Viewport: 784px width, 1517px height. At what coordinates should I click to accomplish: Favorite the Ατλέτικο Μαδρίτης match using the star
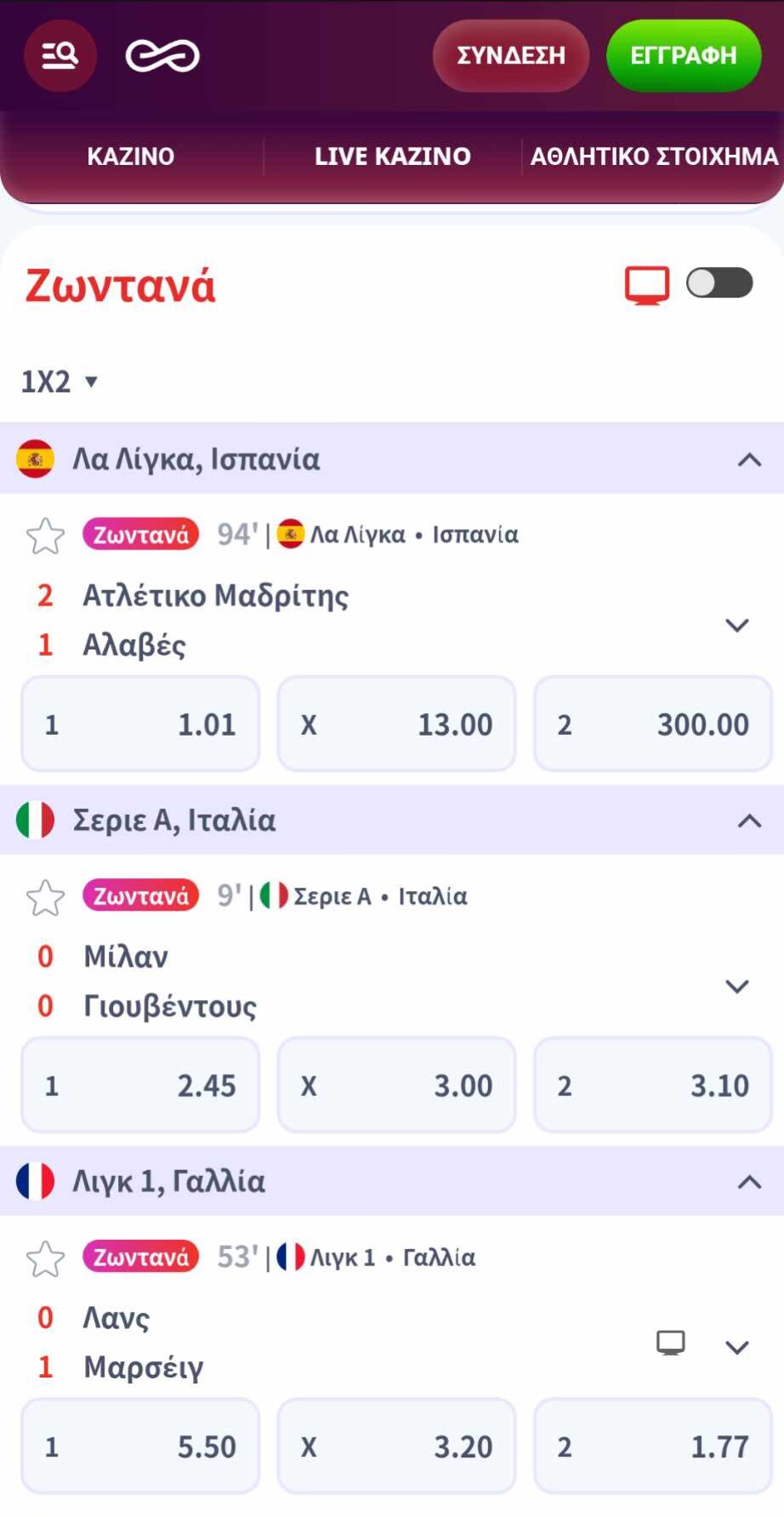click(46, 534)
